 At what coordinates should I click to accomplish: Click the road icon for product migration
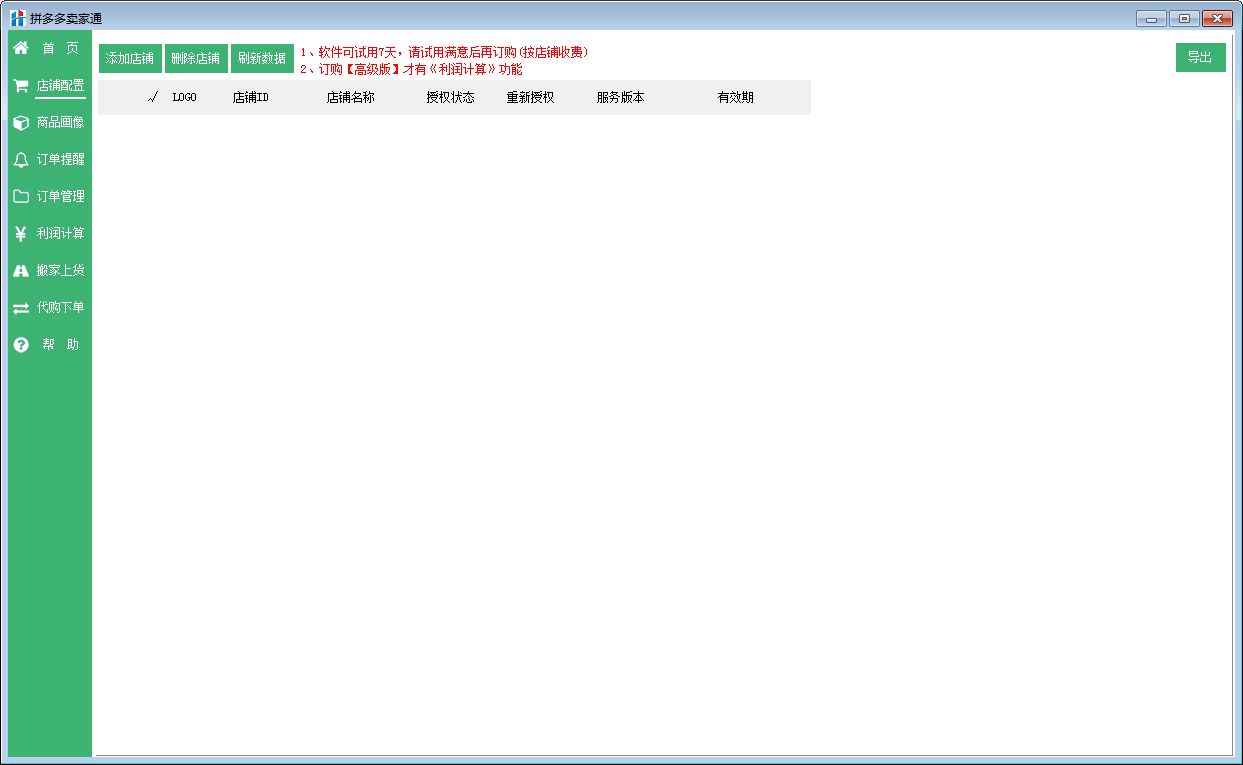[x=20, y=271]
